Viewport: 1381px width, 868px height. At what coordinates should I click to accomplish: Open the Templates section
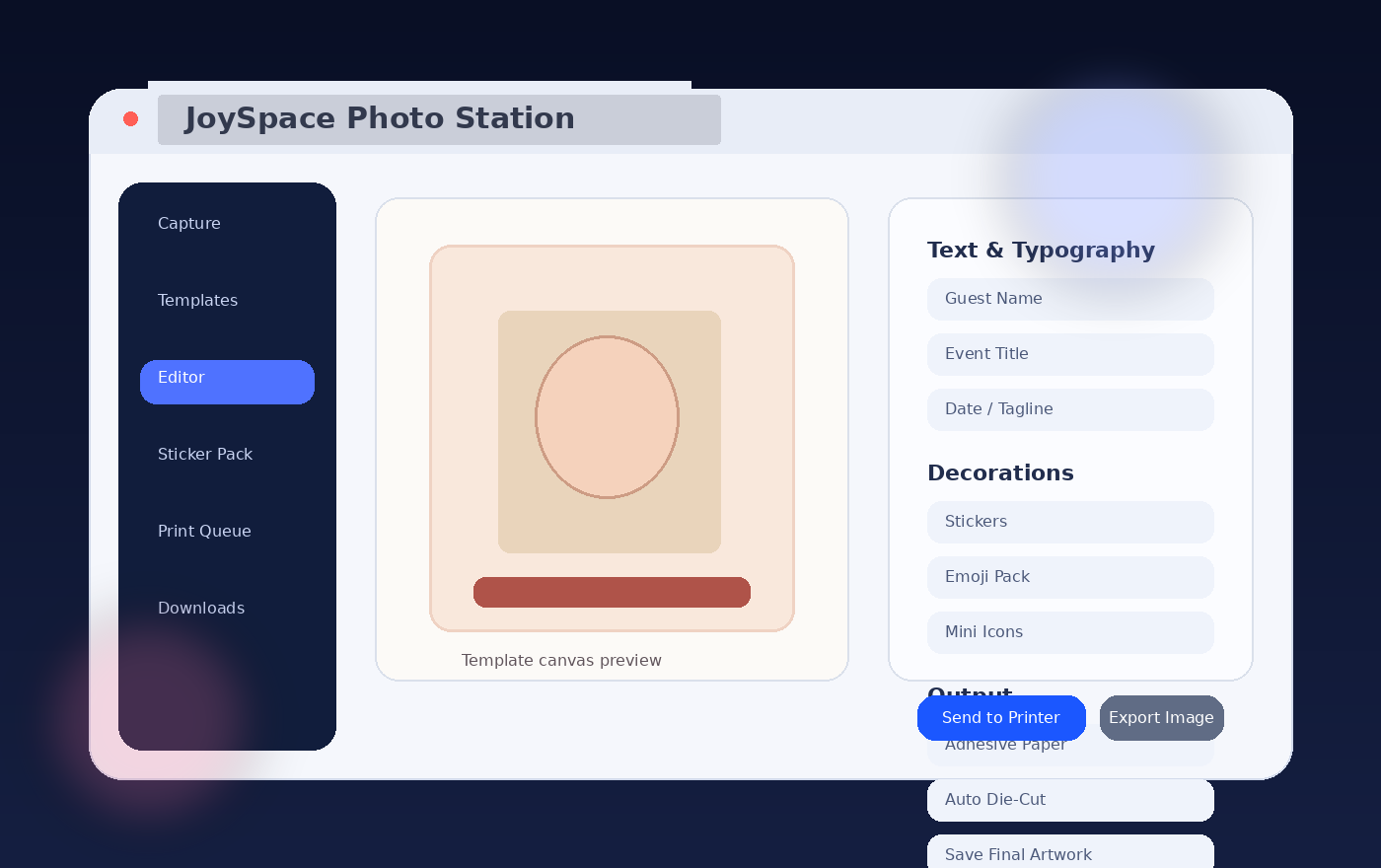(x=197, y=300)
